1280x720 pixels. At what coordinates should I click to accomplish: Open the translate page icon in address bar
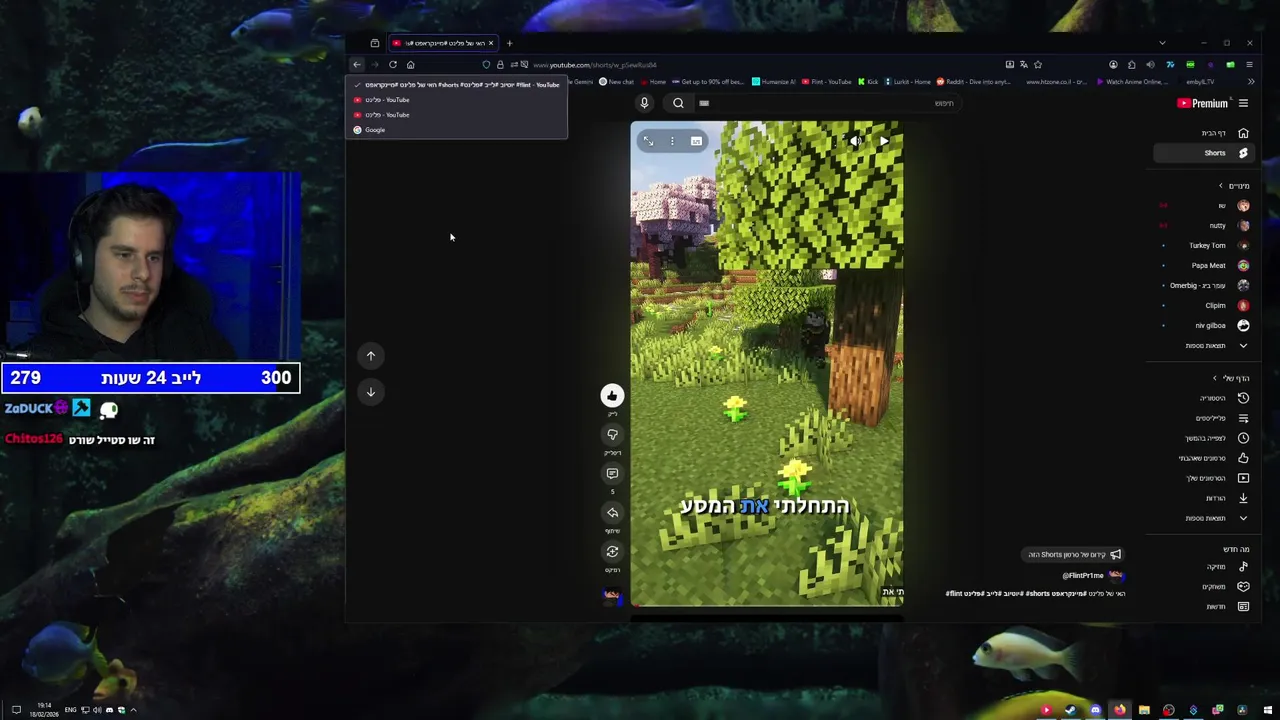pyautogui.click(x=1023, y=65)
